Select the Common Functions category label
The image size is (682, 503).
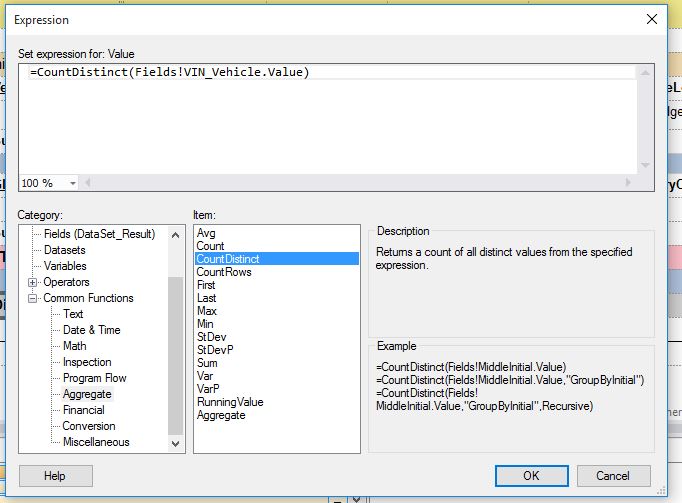(x=88, y=298)
